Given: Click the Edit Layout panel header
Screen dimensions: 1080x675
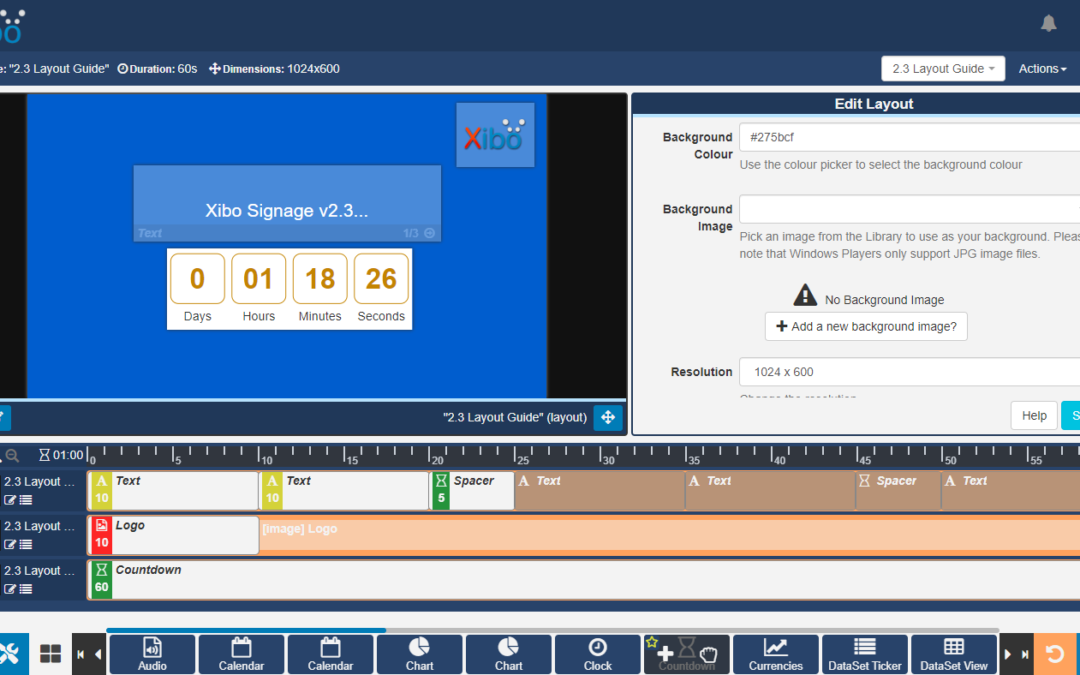Looking at the screenshot, I should coord(873,104).
